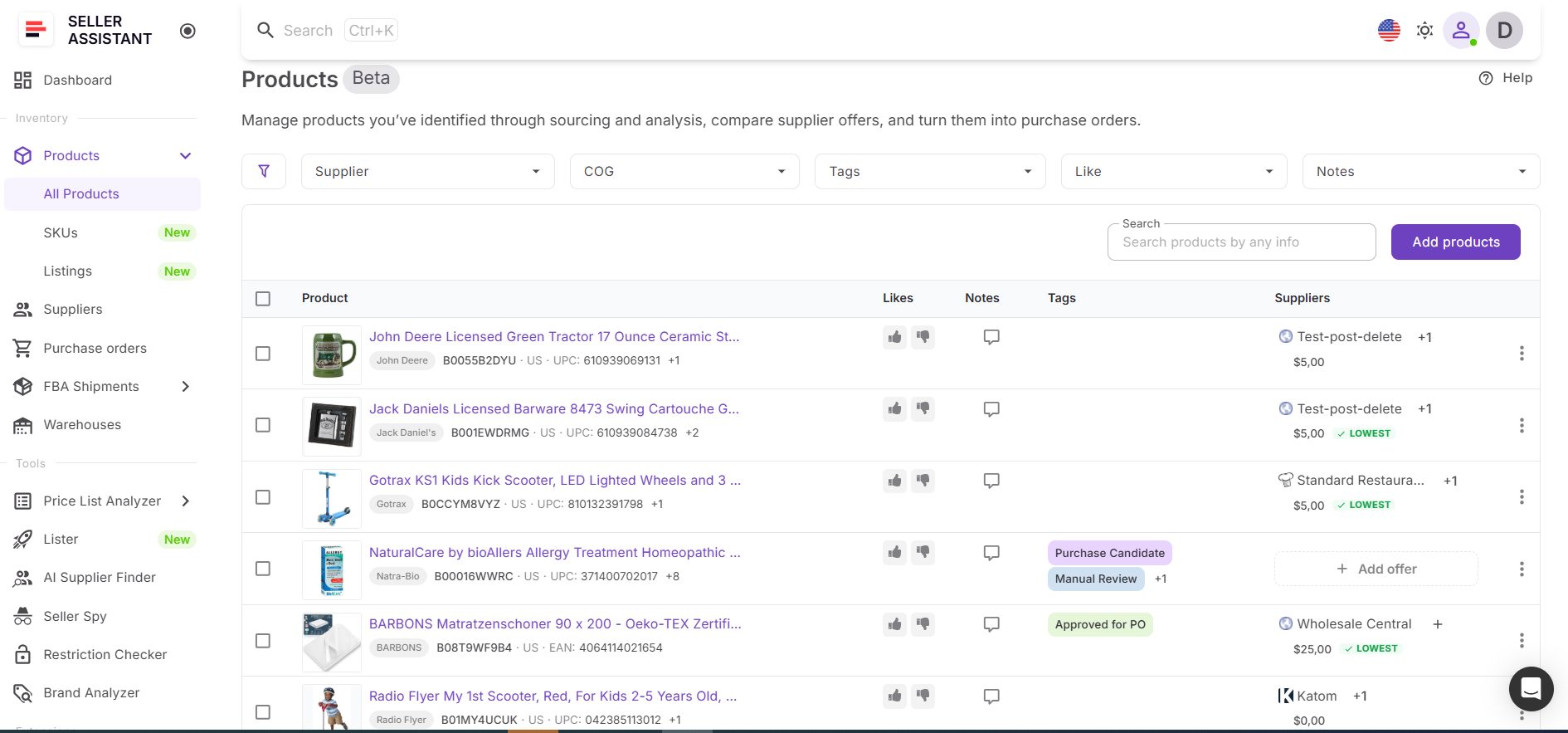Viewport: 1568px width, 733px height.
Task: Open the Help link
Action: click(x=1506, y=78)
